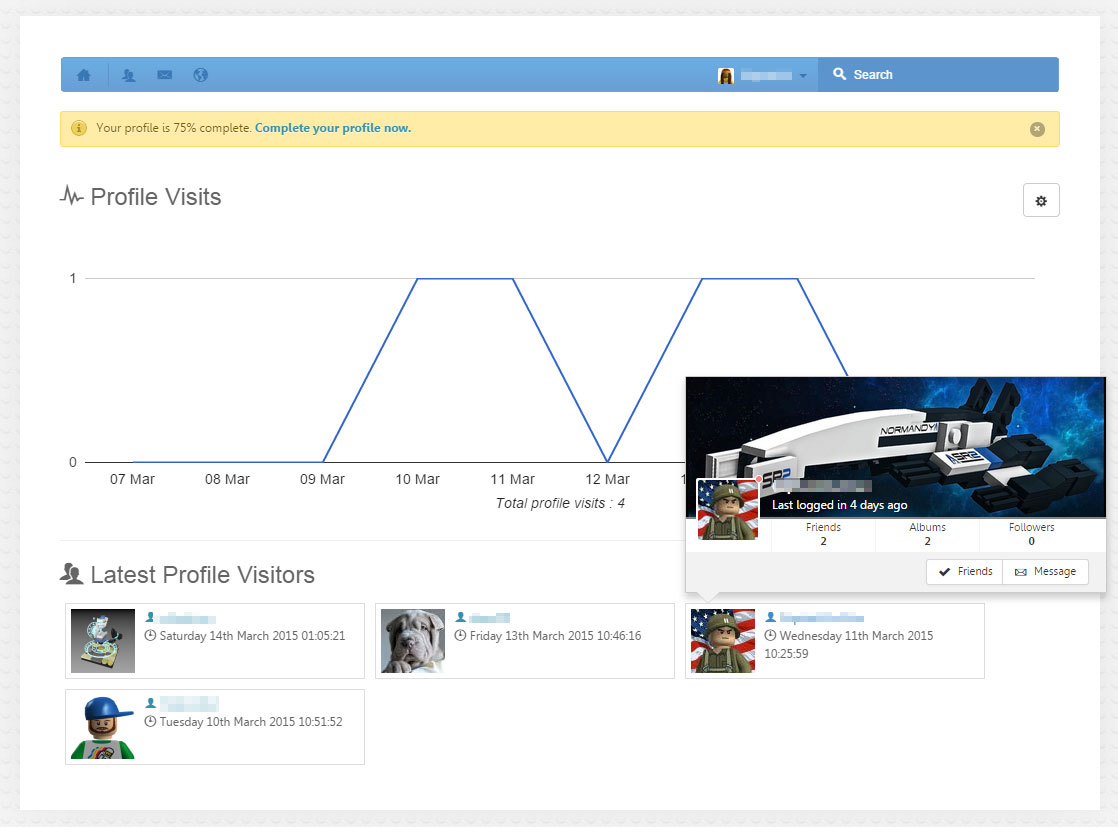The height and width of the screenshot is (827, 1118).
Task: Open Albums count in profile popup
Action: (927, 534)
